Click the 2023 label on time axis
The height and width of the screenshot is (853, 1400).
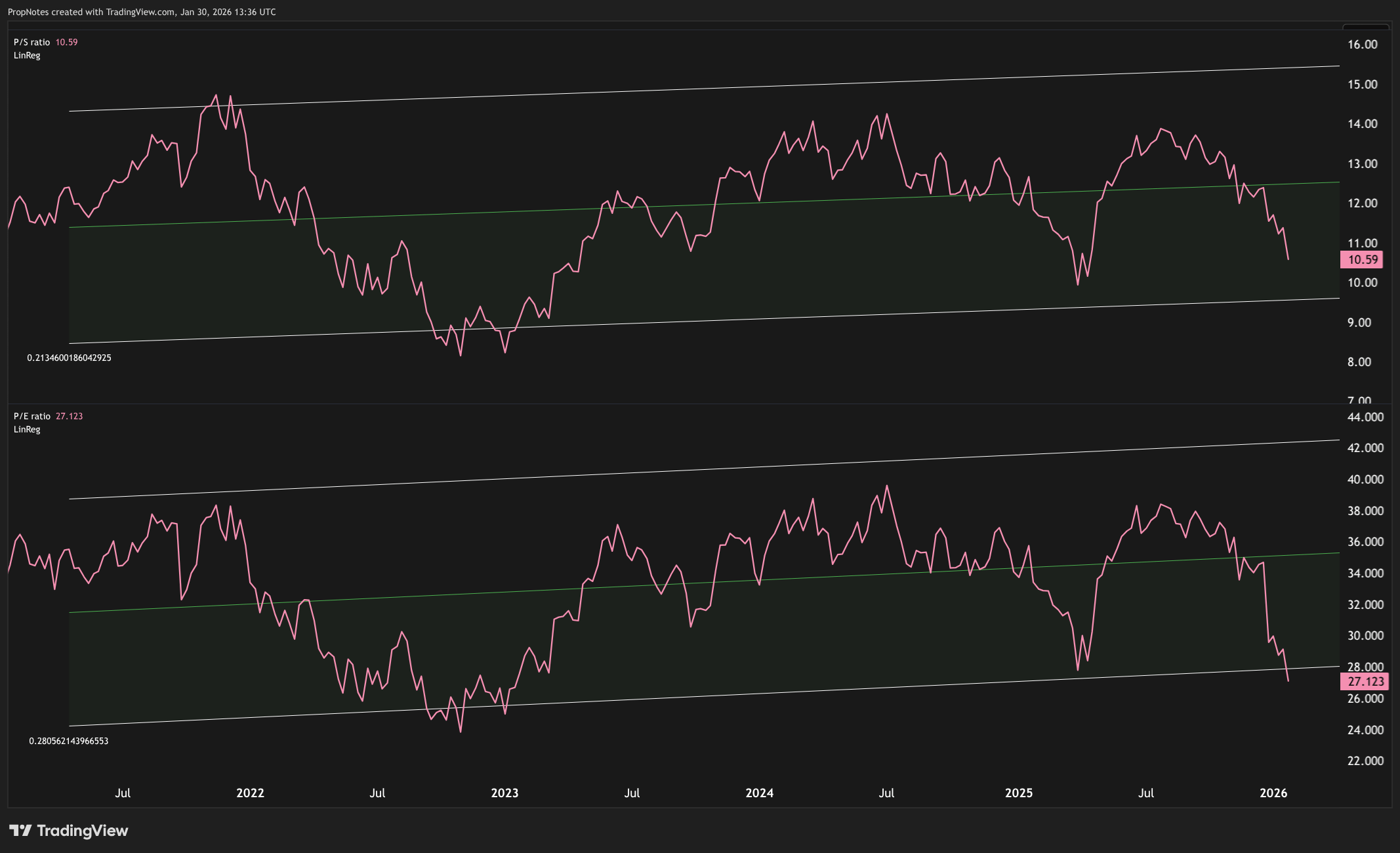504,793
